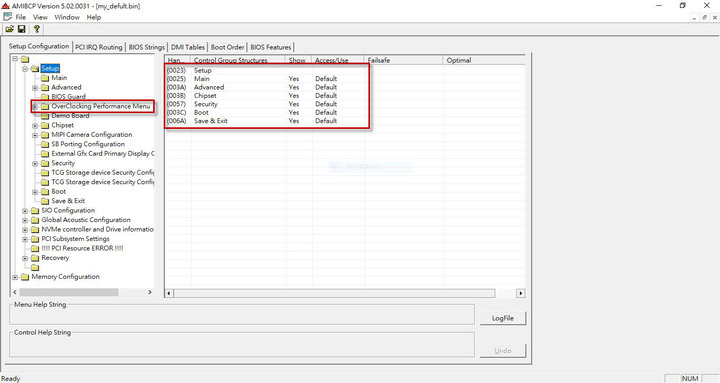This screenshot has height=383, width=720.
Task: Expand the Memory Configuration node
Action: [x=15, y=277]
